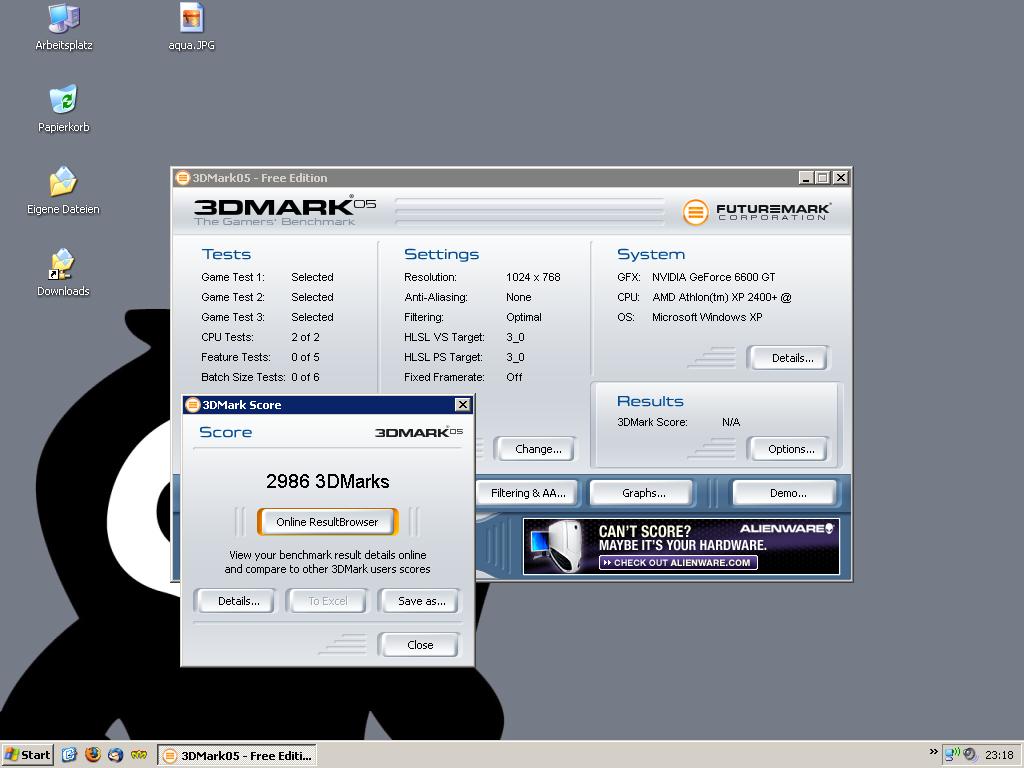
Task: Expand hidden taskbar items with the chevron
Action: [933, 752]
